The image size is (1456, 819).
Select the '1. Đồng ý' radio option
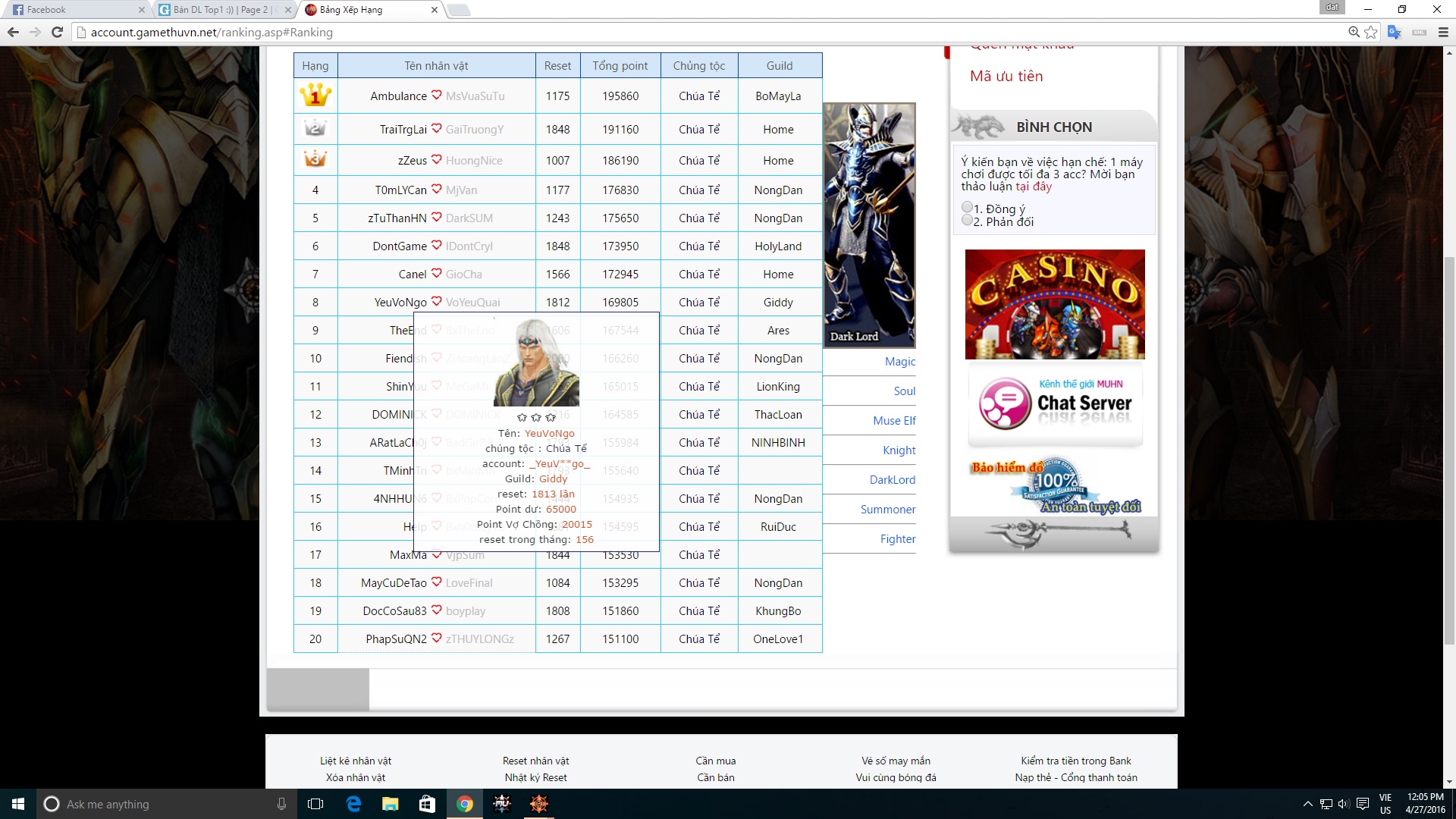pos(967,207)
